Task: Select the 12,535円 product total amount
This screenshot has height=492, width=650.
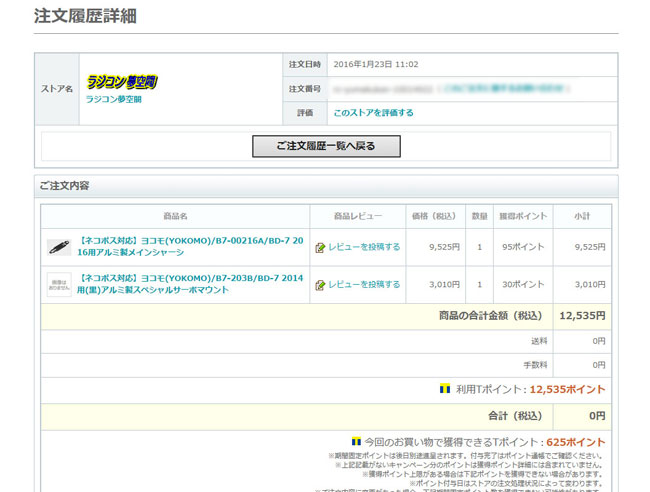Action: (582, 316)
